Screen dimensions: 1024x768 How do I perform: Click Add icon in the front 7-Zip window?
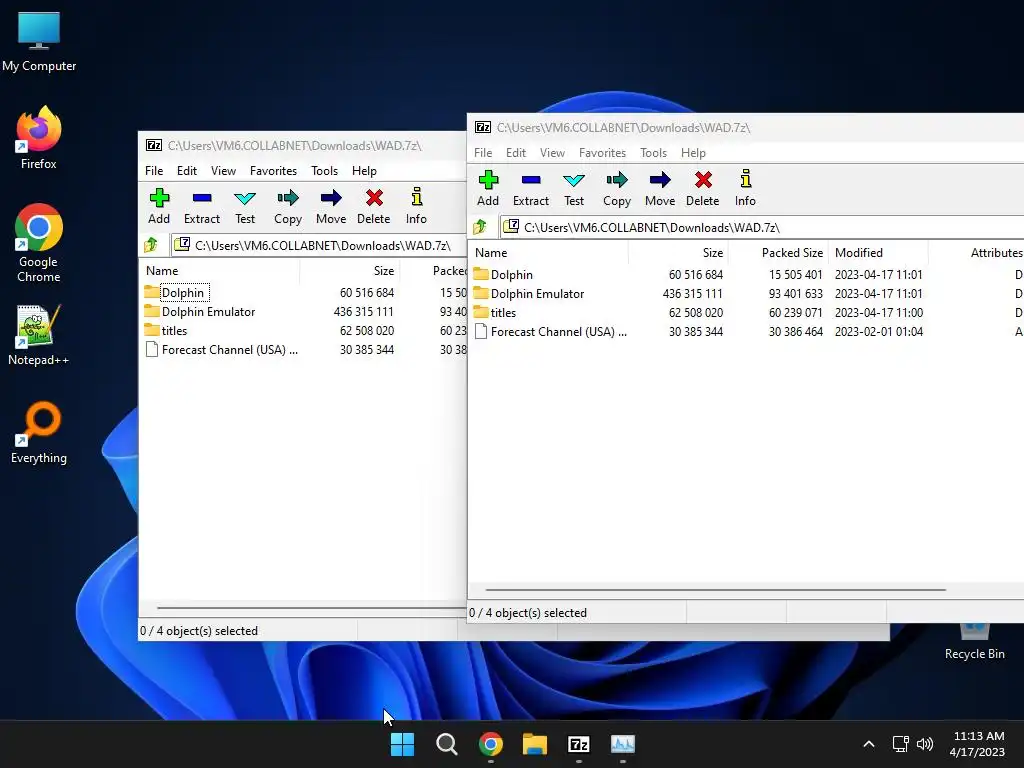coord(488,180)
